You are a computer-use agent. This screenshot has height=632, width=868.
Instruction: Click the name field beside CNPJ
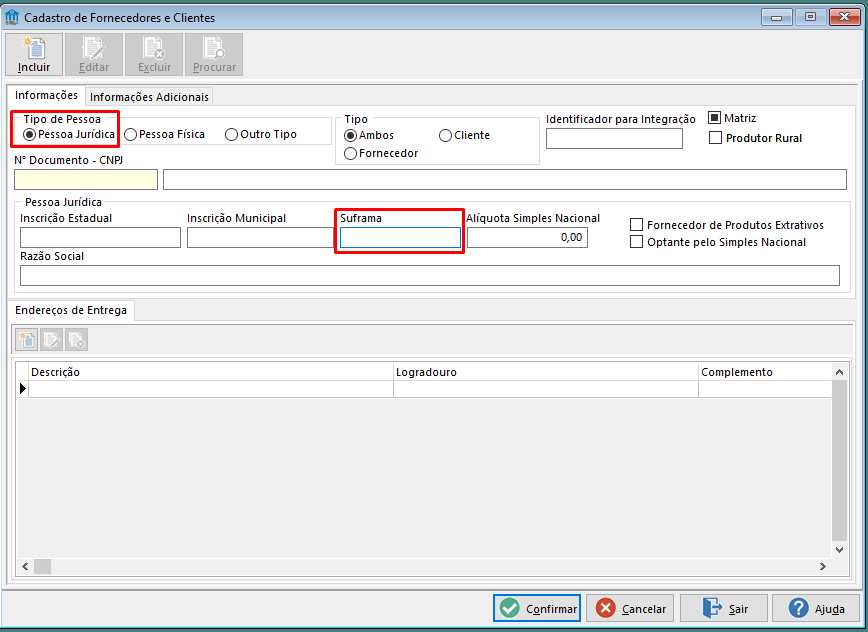coord(505,179)
